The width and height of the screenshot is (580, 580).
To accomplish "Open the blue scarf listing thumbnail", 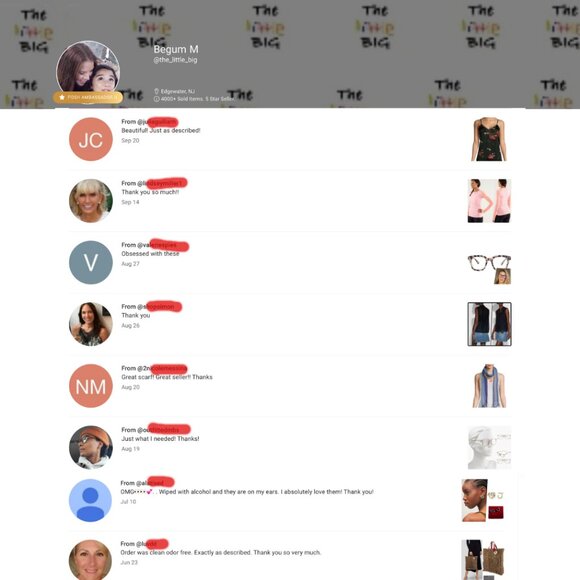I will (489, 386).
